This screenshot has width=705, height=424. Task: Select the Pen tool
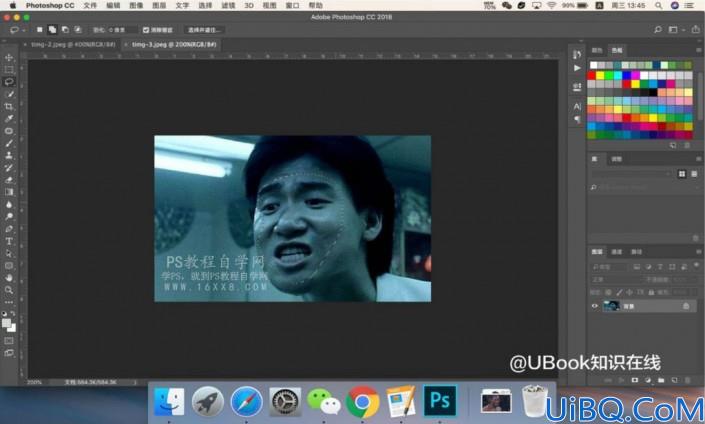pyautogui.click(x=9, y=229)
